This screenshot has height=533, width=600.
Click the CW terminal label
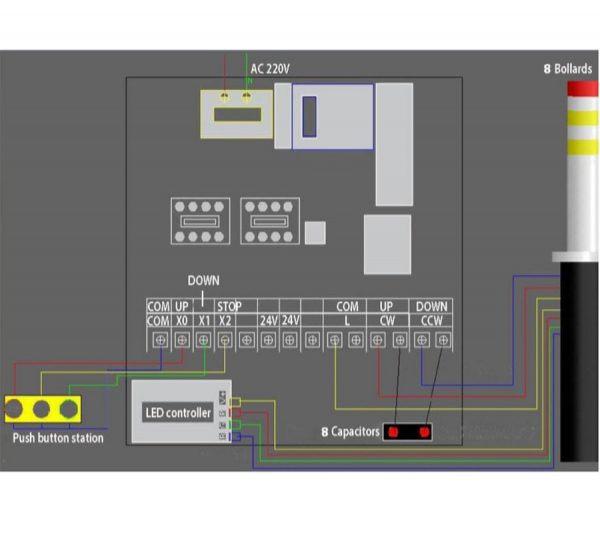[x=387, y=321]
